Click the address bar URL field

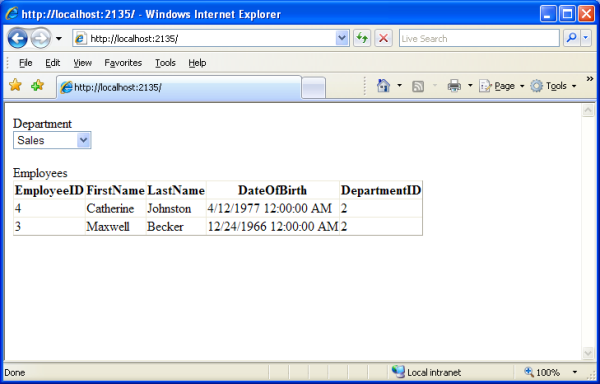point(211,39)
